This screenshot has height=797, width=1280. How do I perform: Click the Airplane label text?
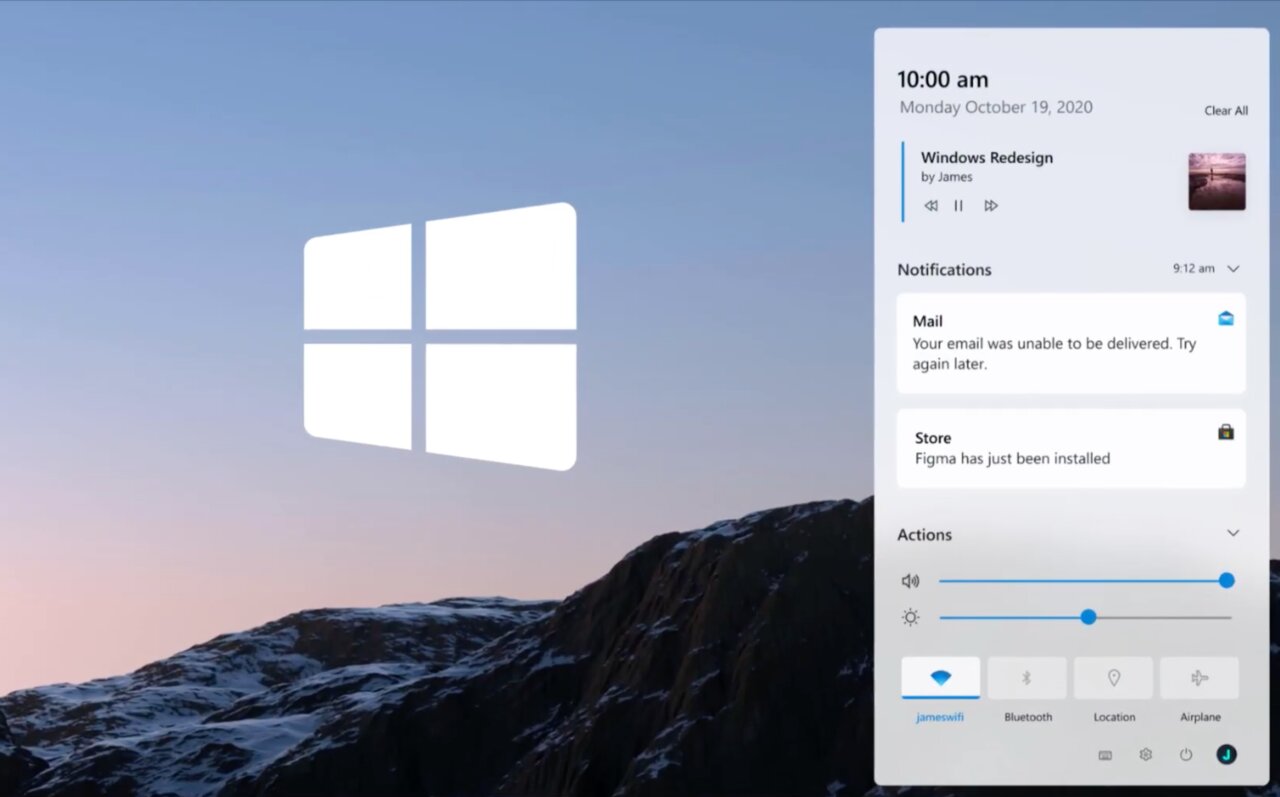(1200, 717)
